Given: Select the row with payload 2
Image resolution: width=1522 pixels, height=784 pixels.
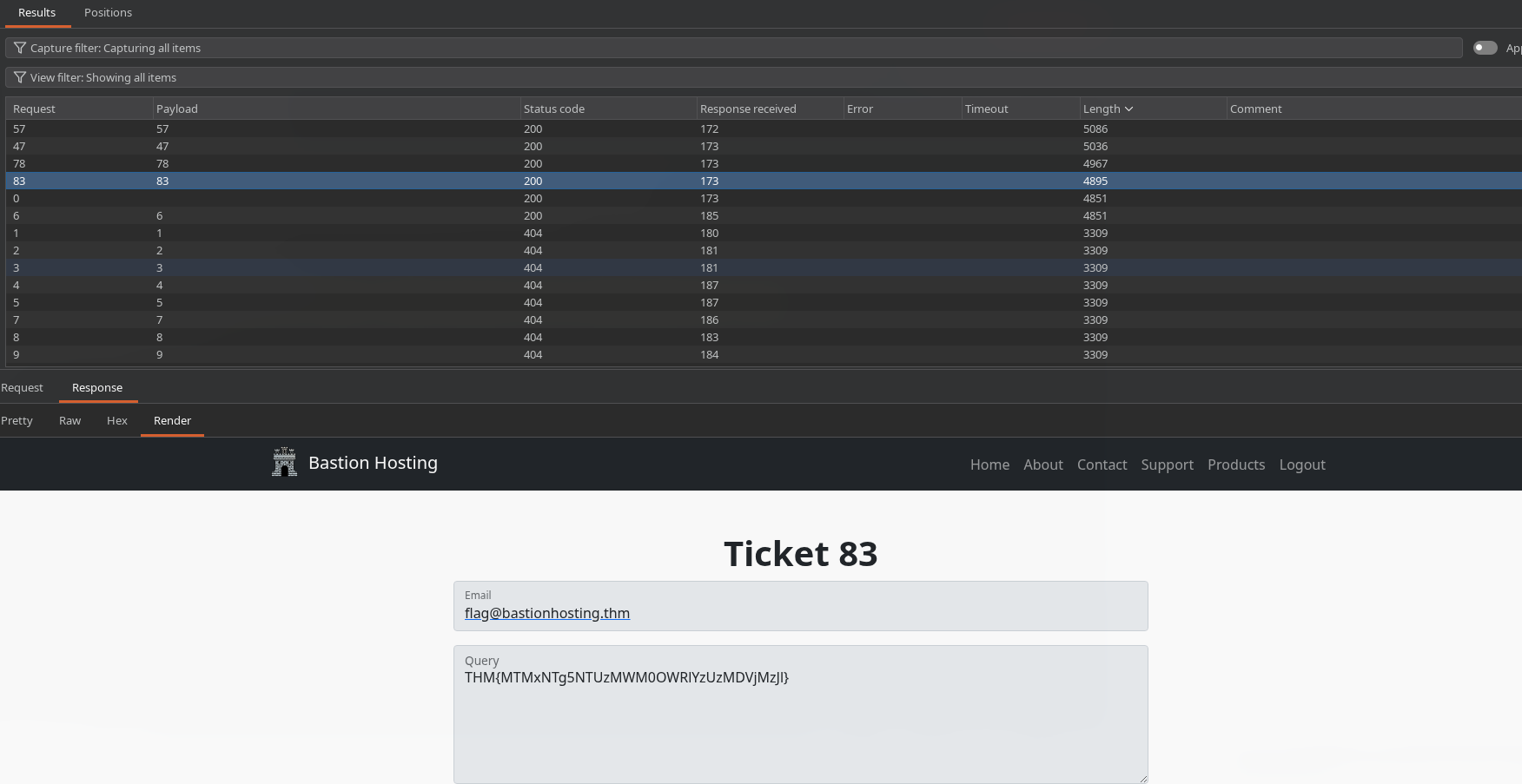Looking at the screenshot, I should pyautogui.click(x=764, y=250).
